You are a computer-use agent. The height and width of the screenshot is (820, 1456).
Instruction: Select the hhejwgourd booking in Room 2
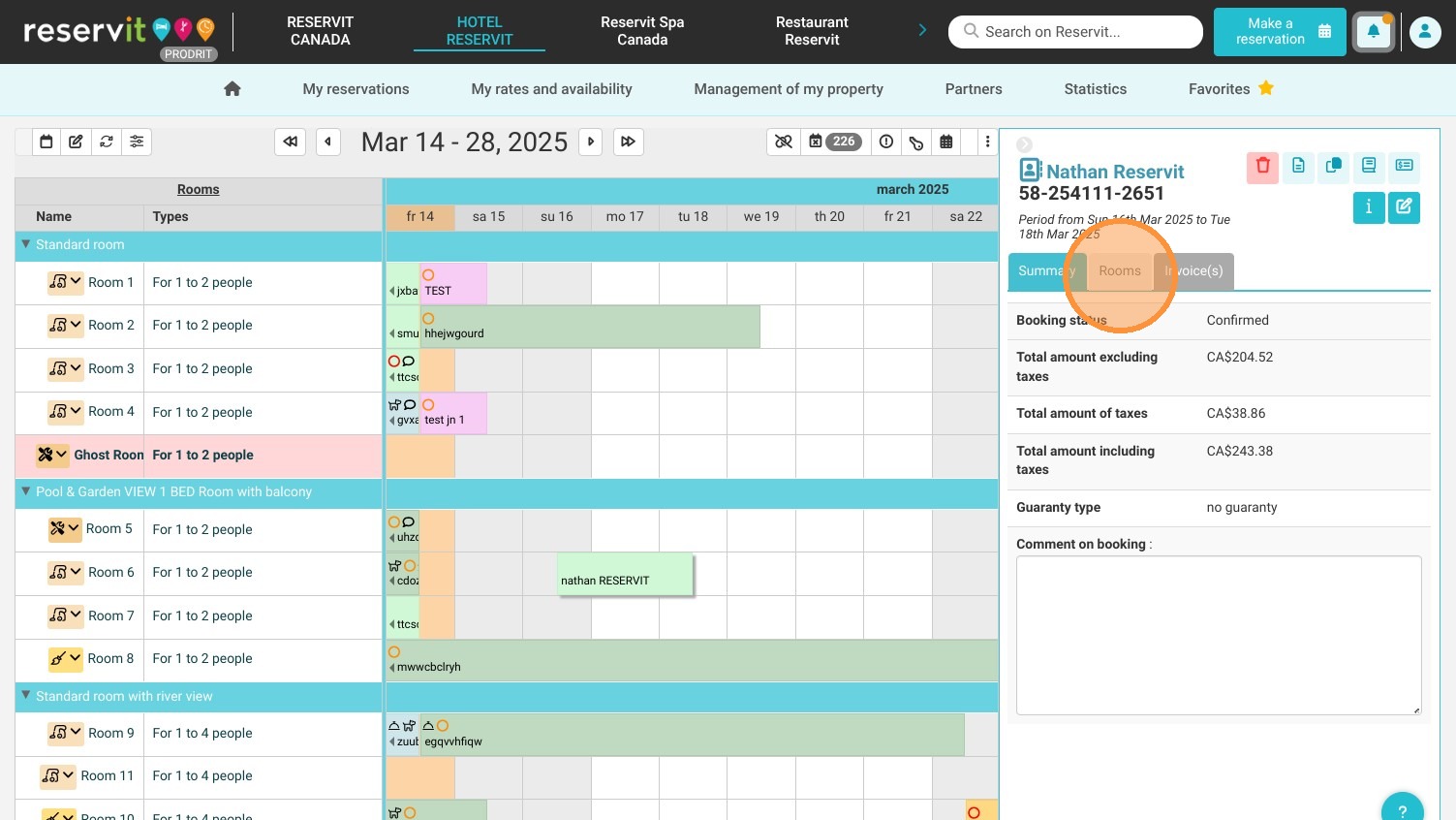590,326
